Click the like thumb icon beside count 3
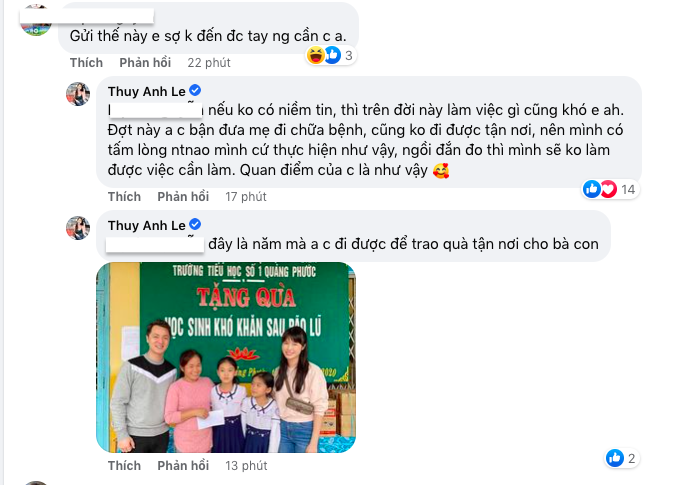The height and width of the screenshot is (485, 682). point(332,55)
